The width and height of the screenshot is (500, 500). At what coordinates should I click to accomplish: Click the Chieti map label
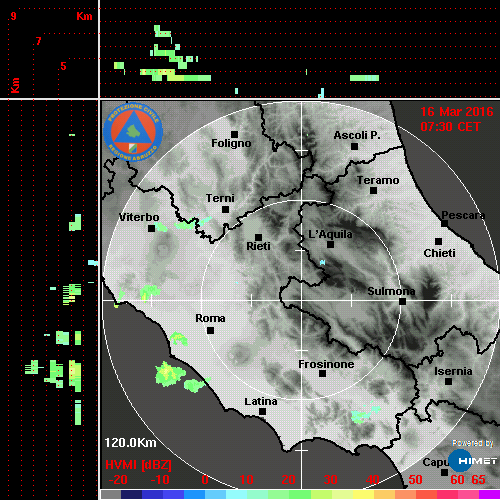[x=439, y=253]
